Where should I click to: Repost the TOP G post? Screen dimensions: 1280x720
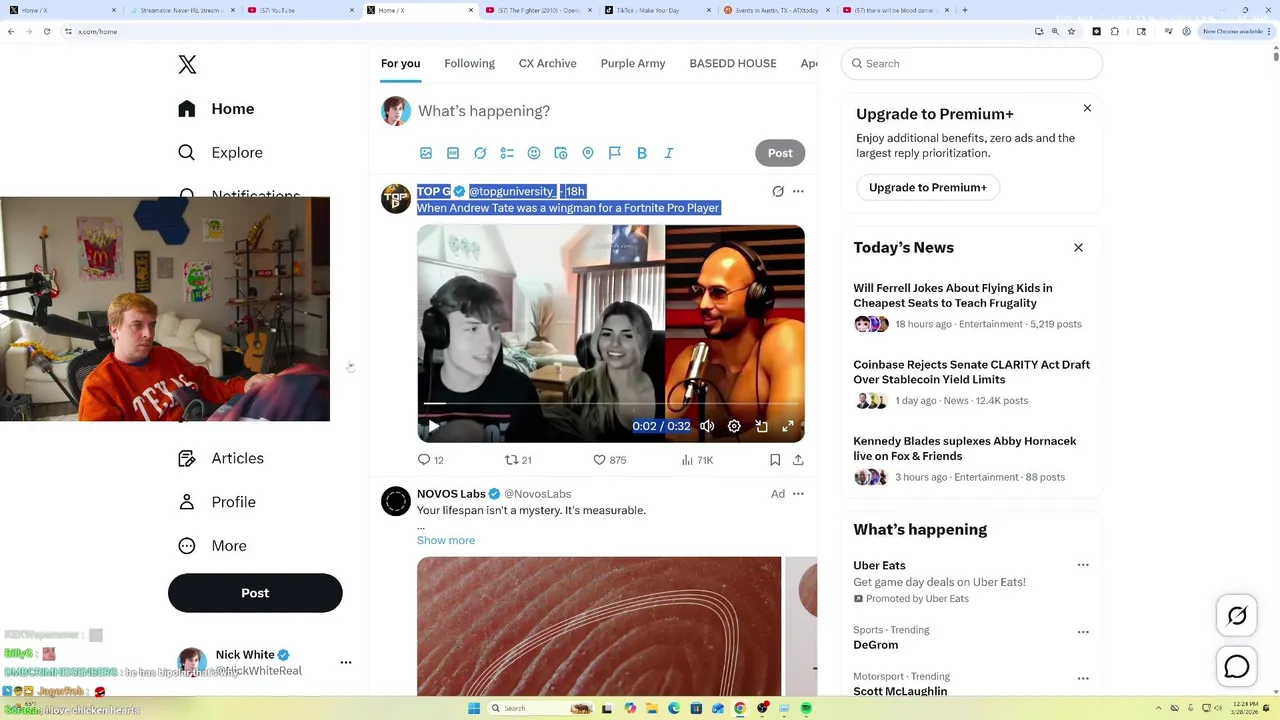pyautogui.click(x=518, y=460)
